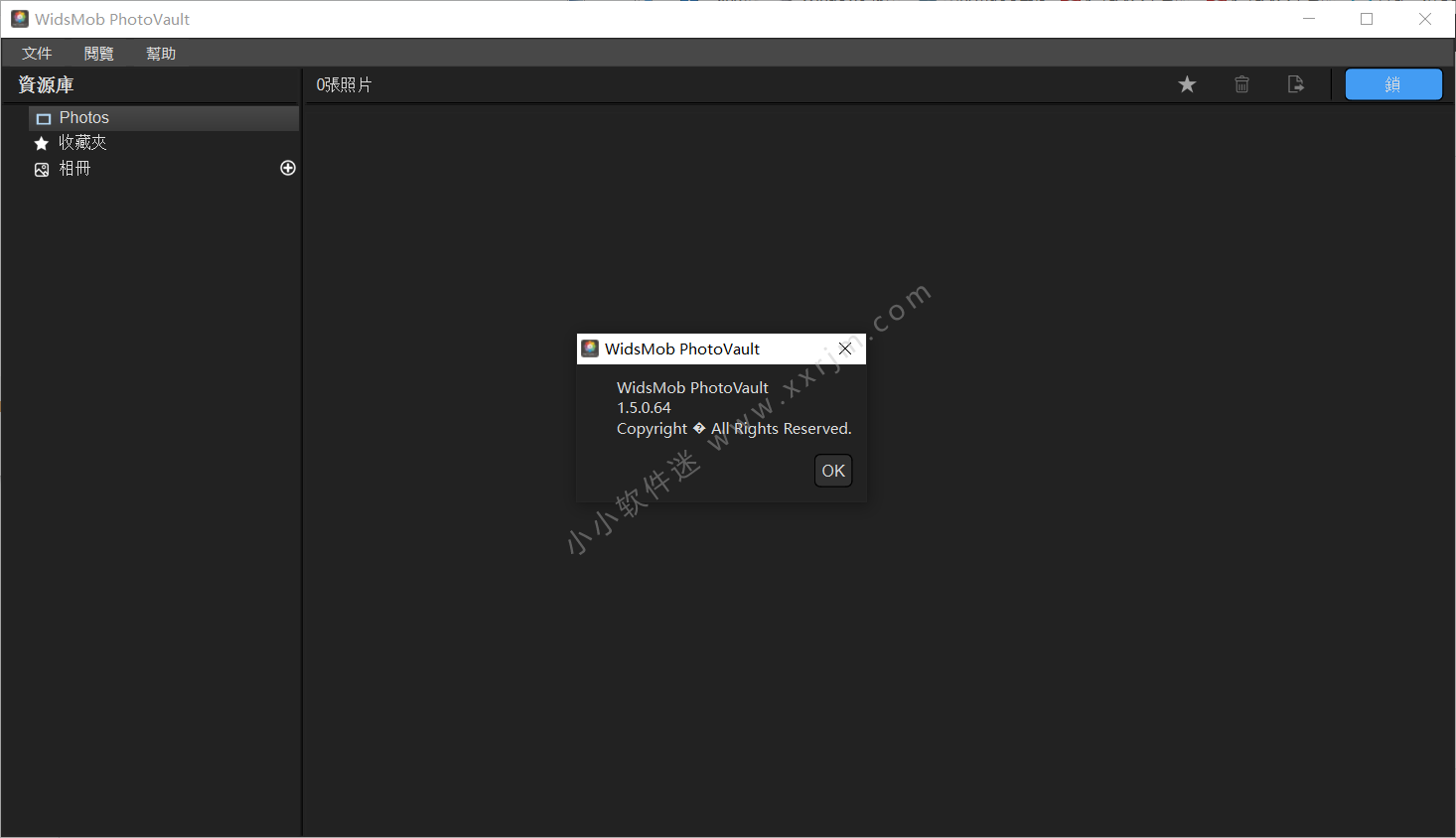The image size is (1456, 838).
Task: Minimize the WidsMob PhotoVault window
Action: click(1309, 19)
